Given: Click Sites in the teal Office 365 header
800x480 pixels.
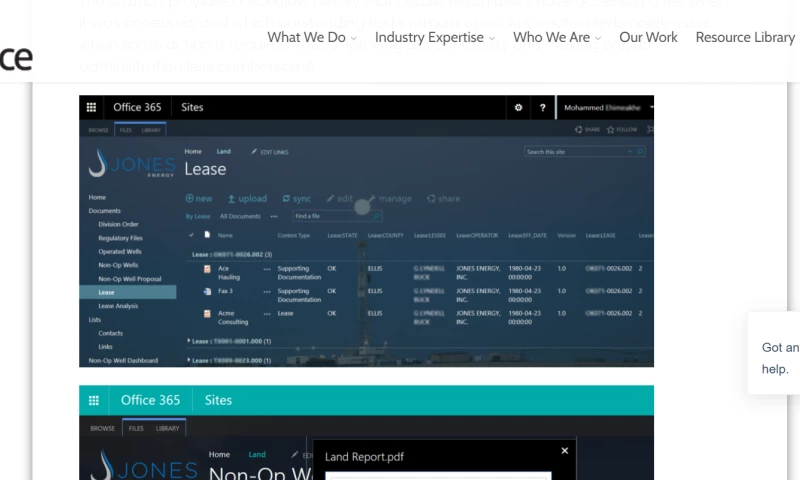Looking at the screenshot, I should 218,400.
